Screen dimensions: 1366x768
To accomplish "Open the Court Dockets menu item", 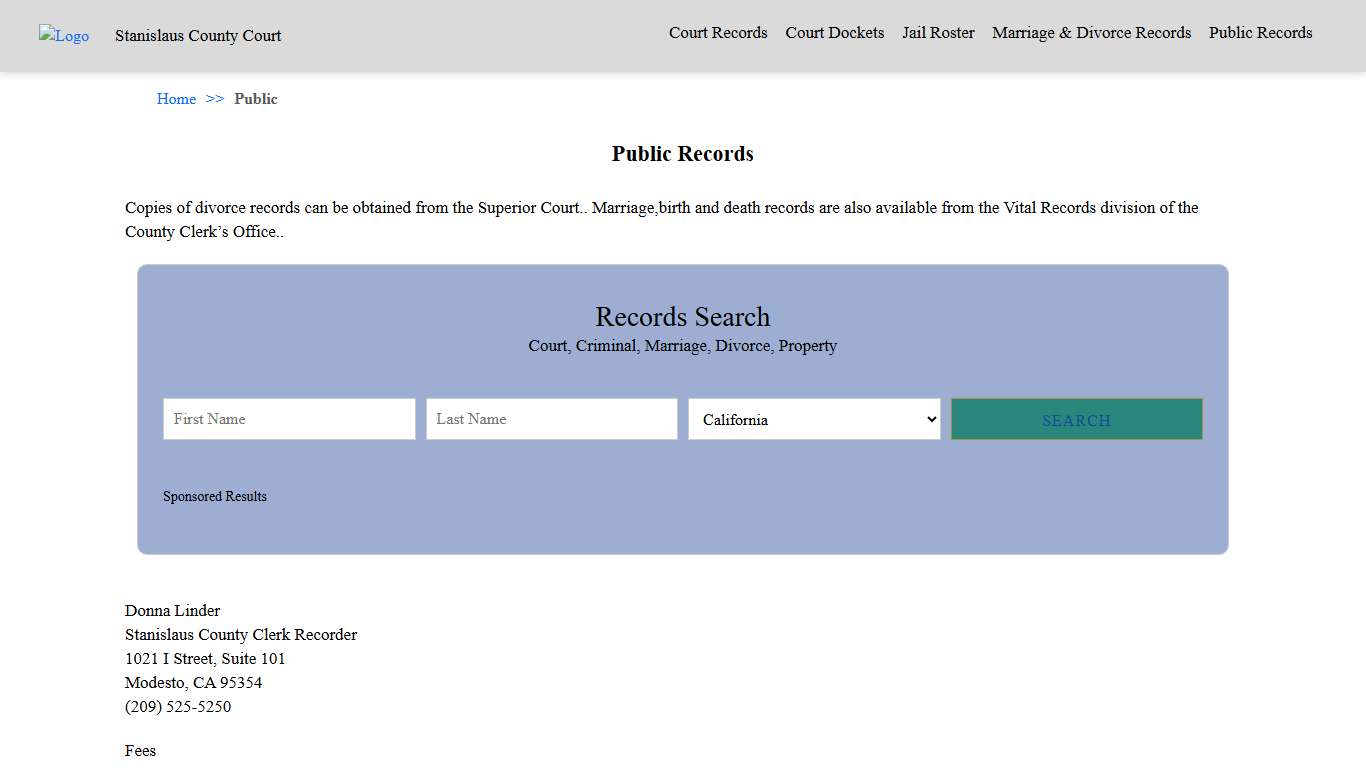I will pos(834,33).
